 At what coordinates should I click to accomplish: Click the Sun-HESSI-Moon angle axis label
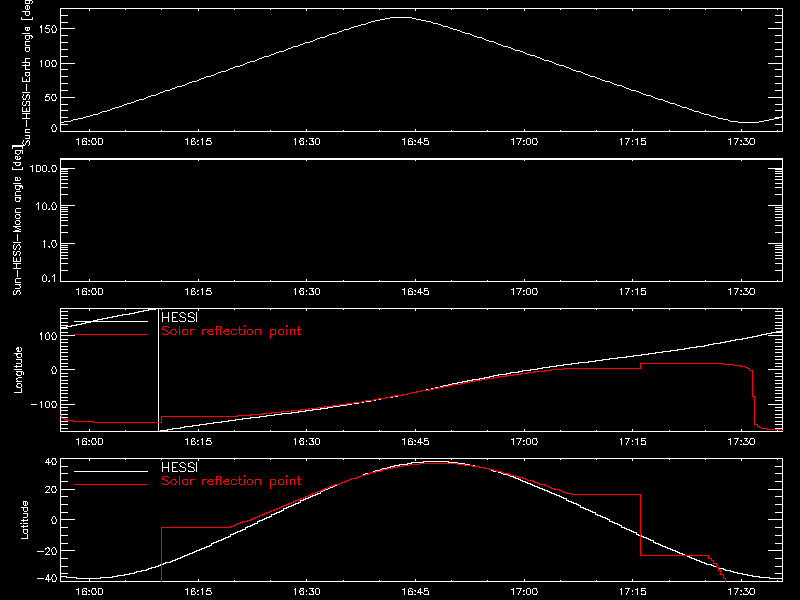tap(17, 220)
